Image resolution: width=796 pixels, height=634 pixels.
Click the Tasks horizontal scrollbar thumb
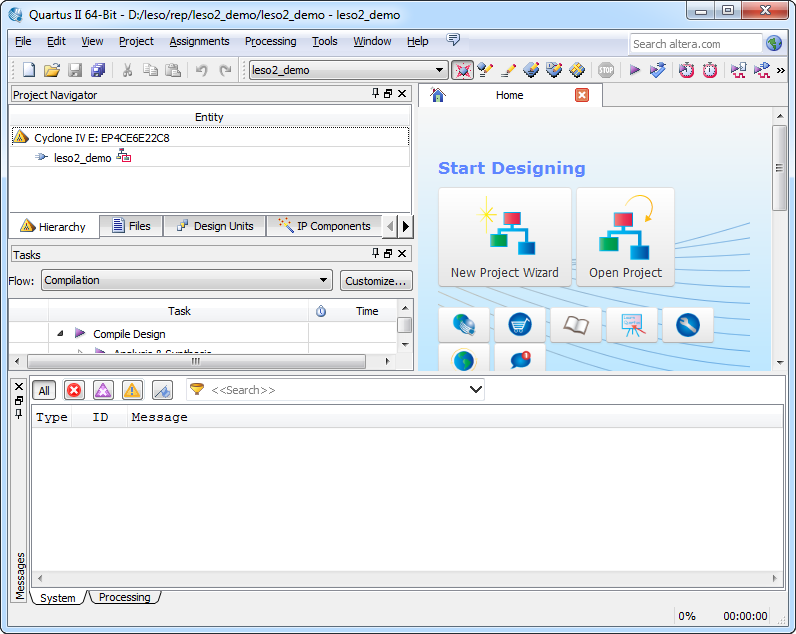pos(196,361)
